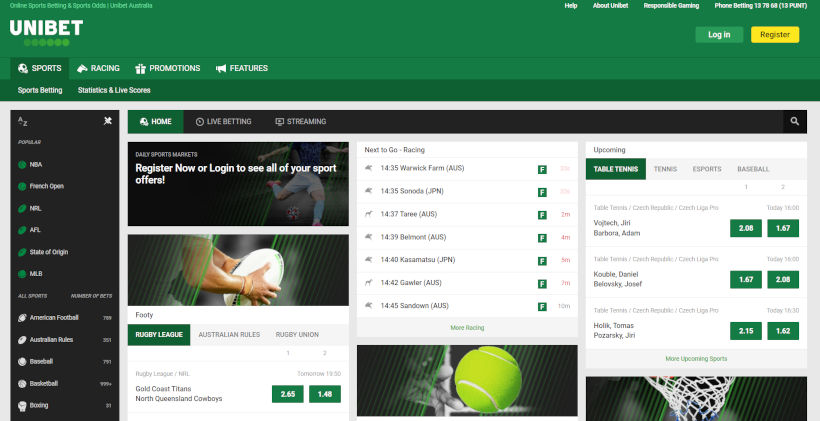Bet on Gold Coast Titans at 2.65

point(288,394)
